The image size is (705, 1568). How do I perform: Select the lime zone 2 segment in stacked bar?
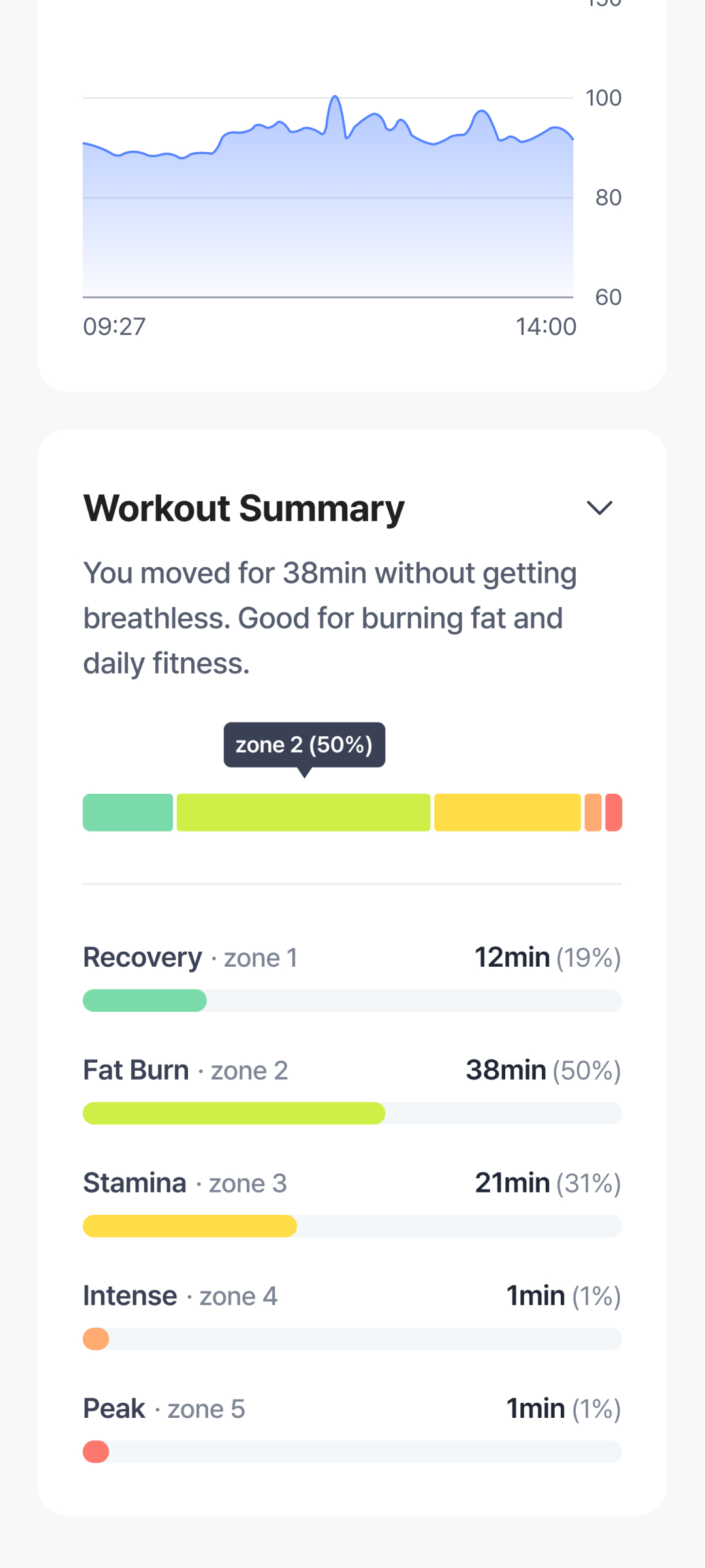tap(304, 812)
